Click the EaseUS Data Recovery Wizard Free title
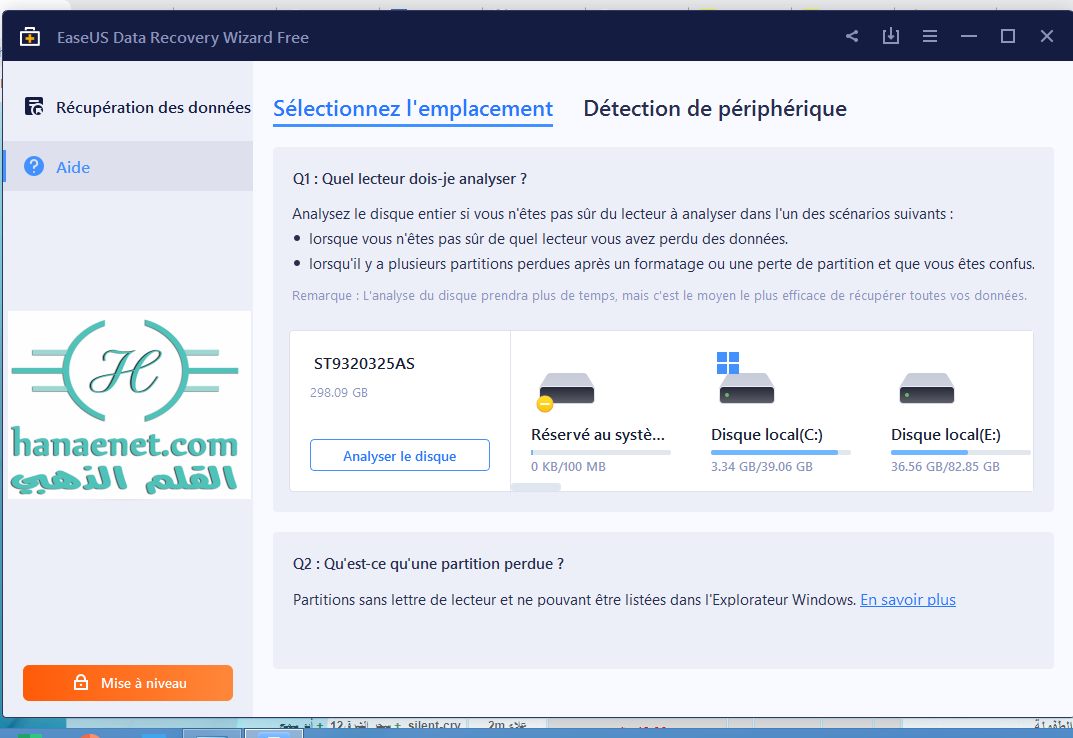The image size is (1073, 738). 183,38
